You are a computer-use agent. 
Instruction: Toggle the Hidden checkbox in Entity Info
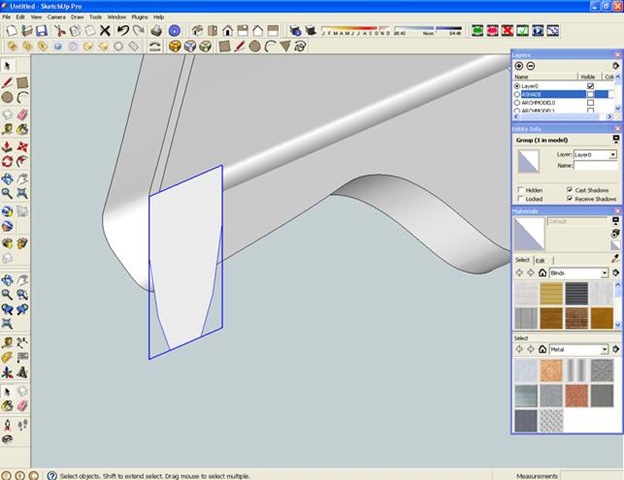click(x=520, y=189)
